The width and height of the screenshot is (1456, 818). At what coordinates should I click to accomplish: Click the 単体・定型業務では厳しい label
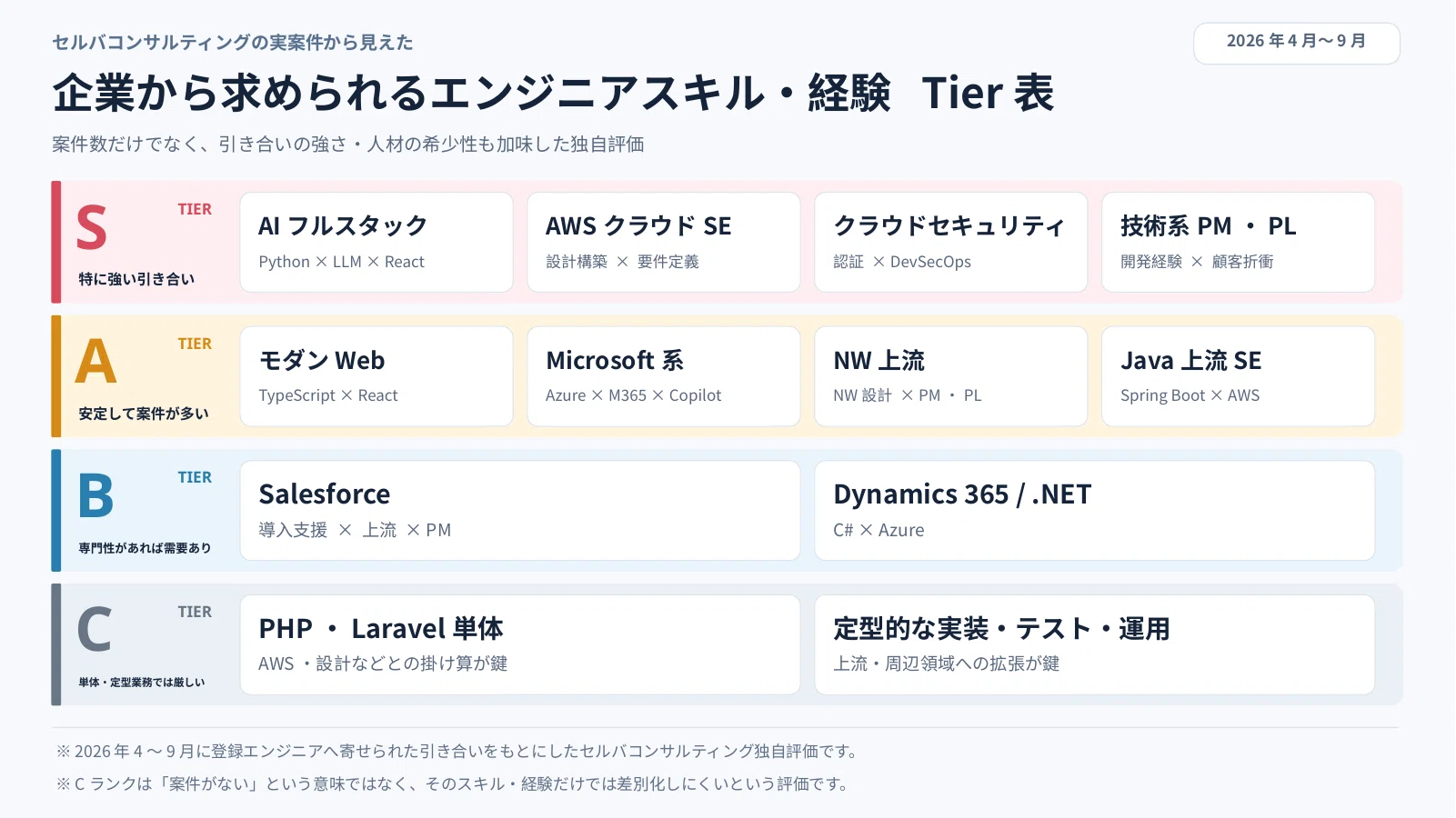[x=142, y=683]
